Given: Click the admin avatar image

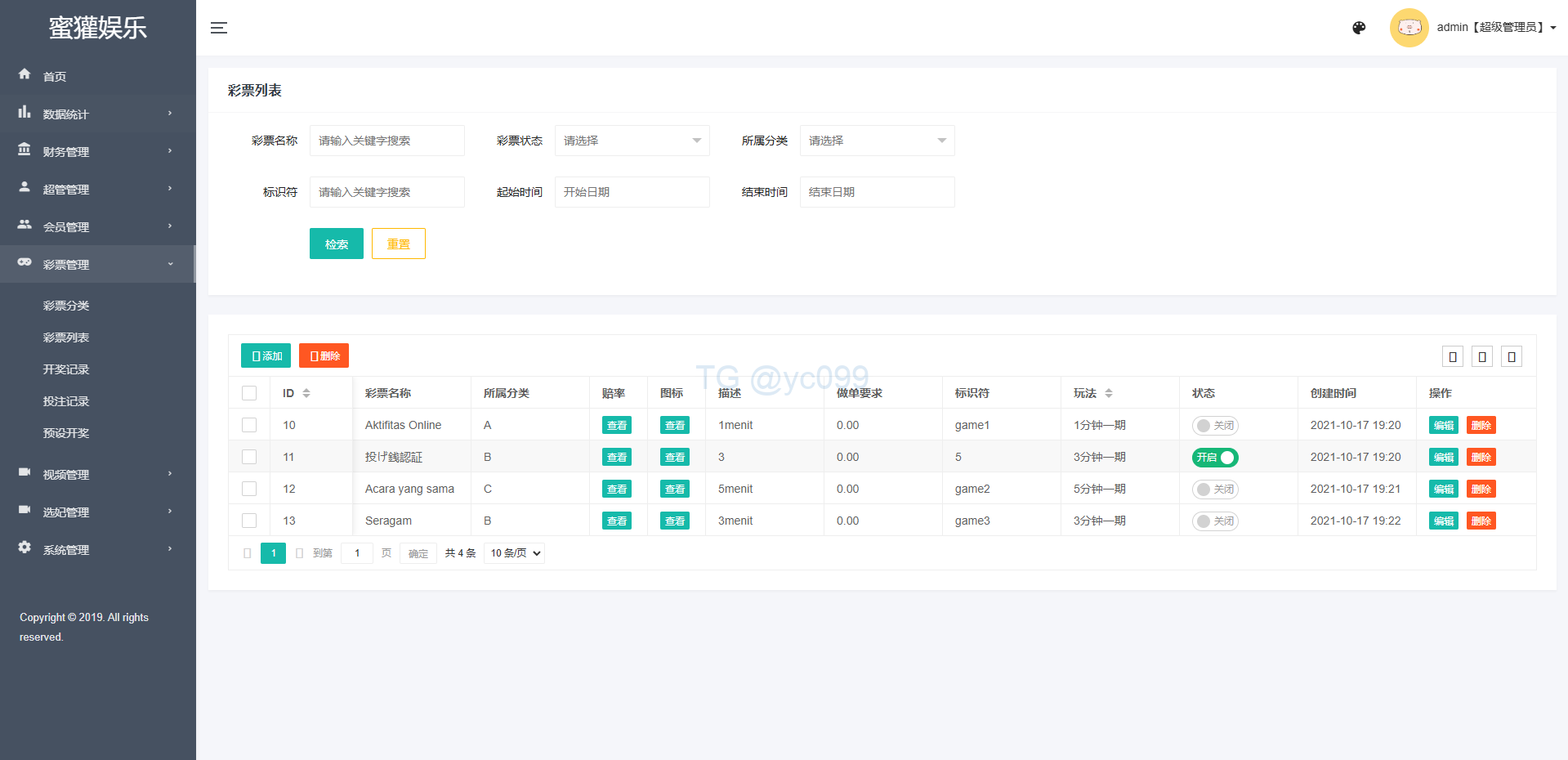Looking at the screenshot, I should pyautogui.click(x=1409, y=28).
